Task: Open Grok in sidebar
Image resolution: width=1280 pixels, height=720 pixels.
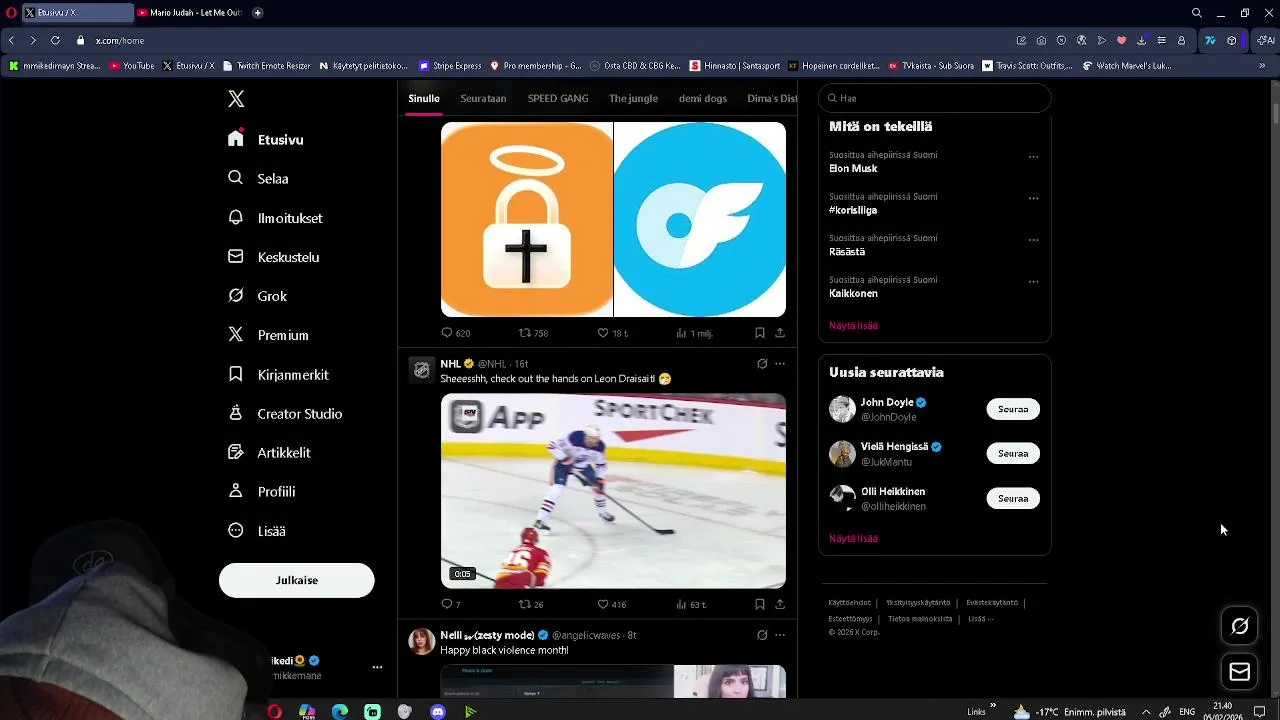Action: 257,296
